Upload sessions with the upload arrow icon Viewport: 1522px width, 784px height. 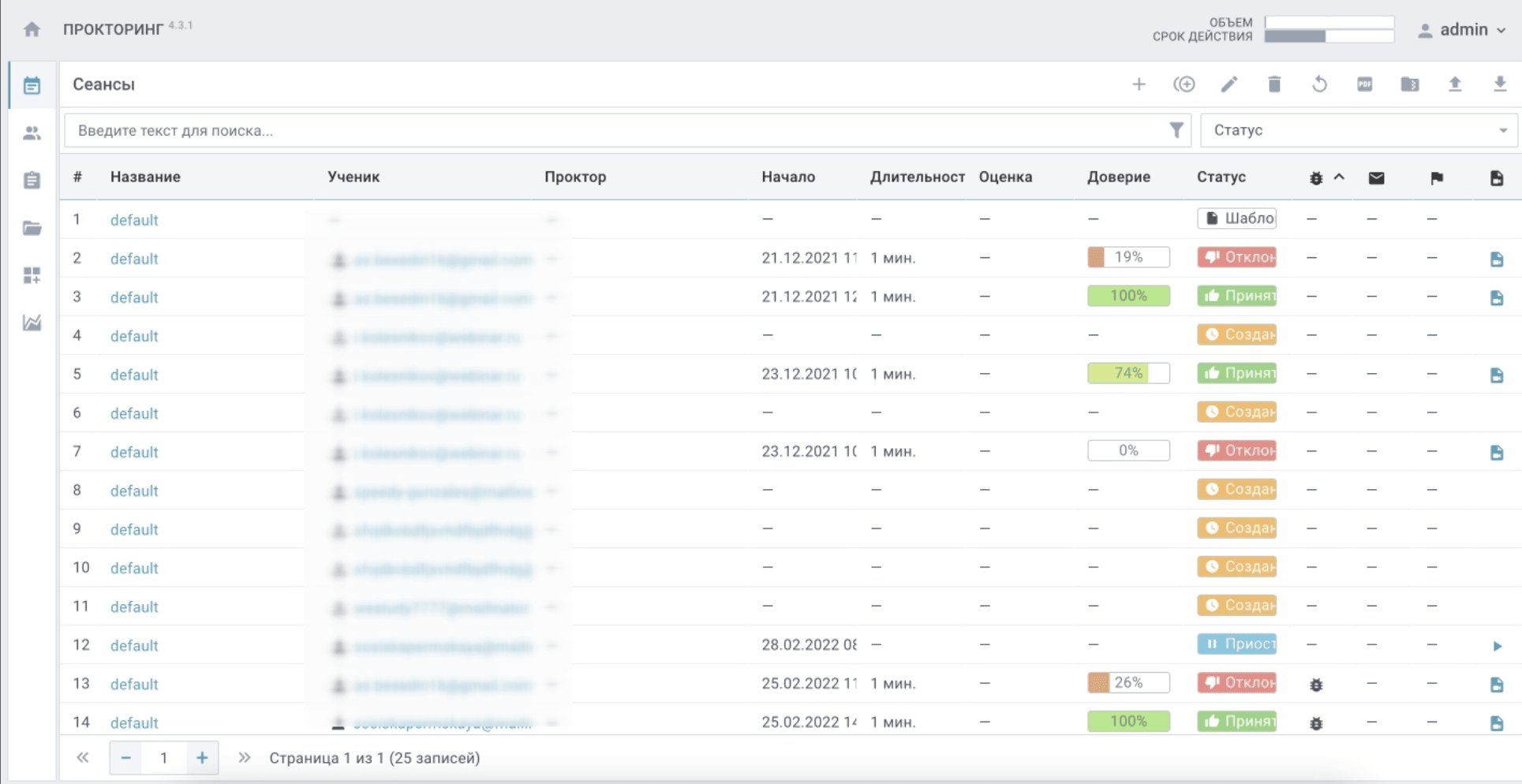pyautogui.click(x=1455, y=84)
